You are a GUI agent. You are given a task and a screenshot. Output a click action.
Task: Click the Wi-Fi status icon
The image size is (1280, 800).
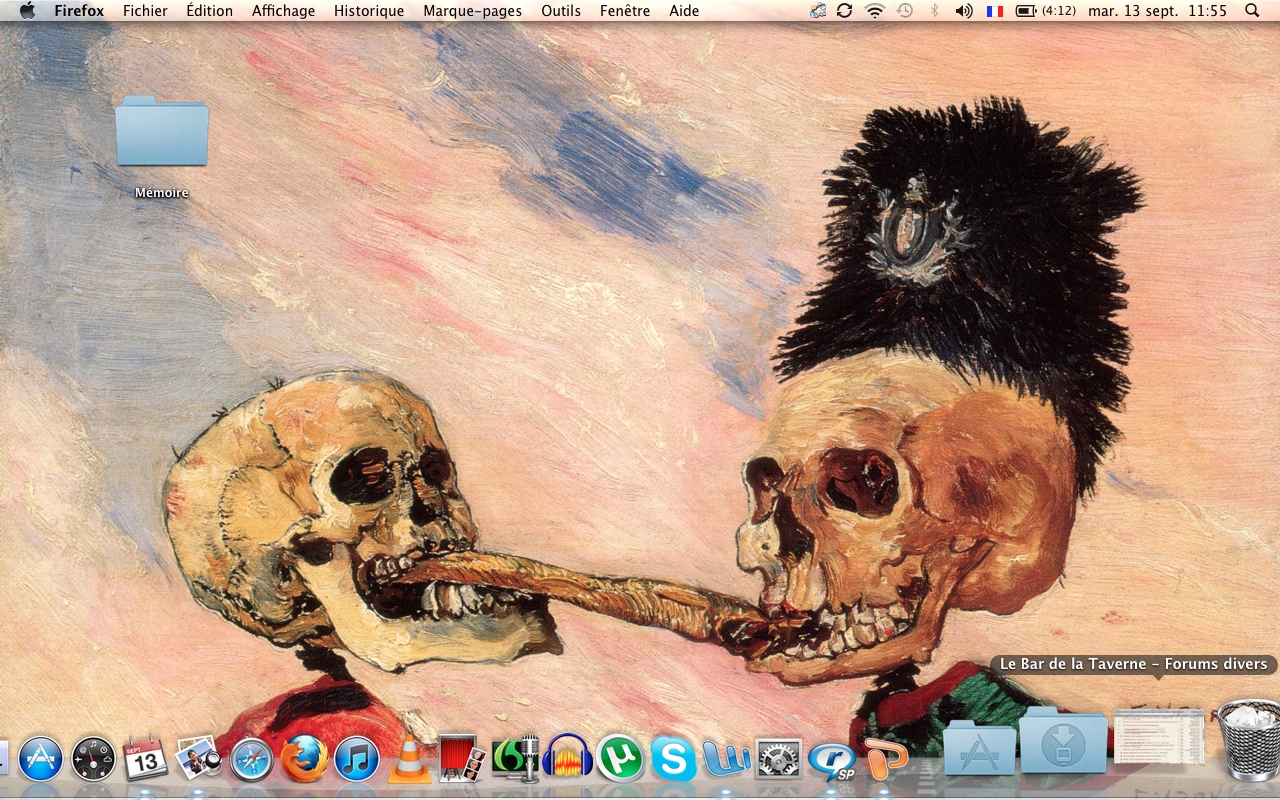pos(875,11)
